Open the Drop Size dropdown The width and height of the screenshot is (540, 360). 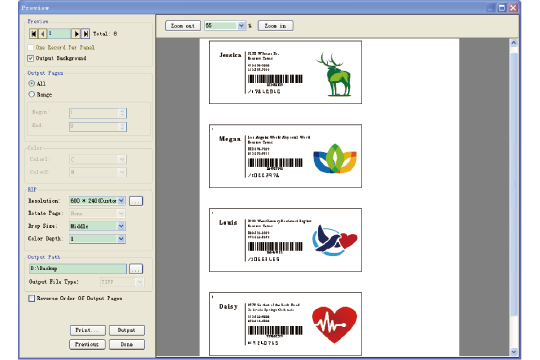click(x=121, y=226)
